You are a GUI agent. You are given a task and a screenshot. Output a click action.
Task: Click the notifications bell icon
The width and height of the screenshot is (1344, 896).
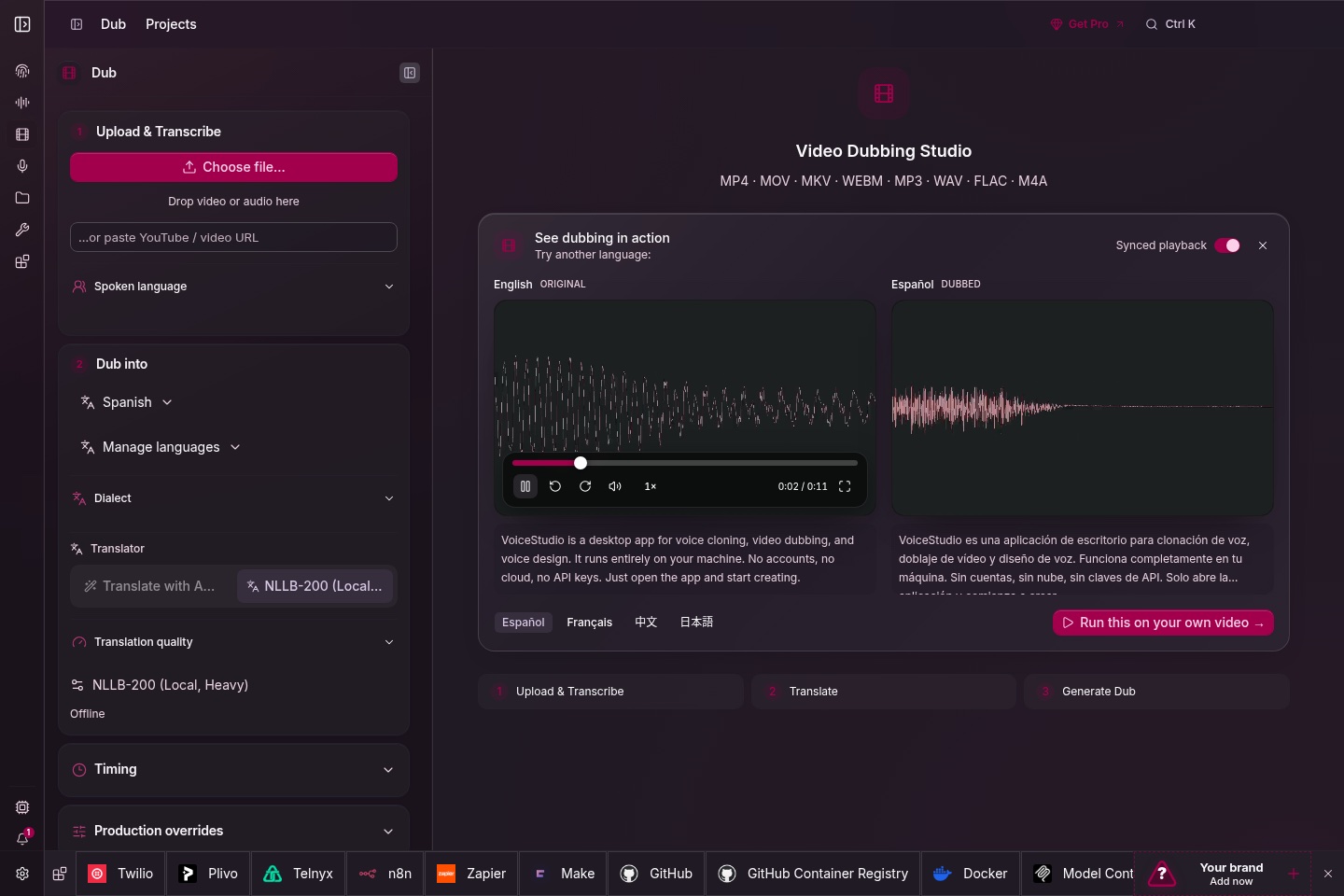pyautogui.click(x=22, y=838)
